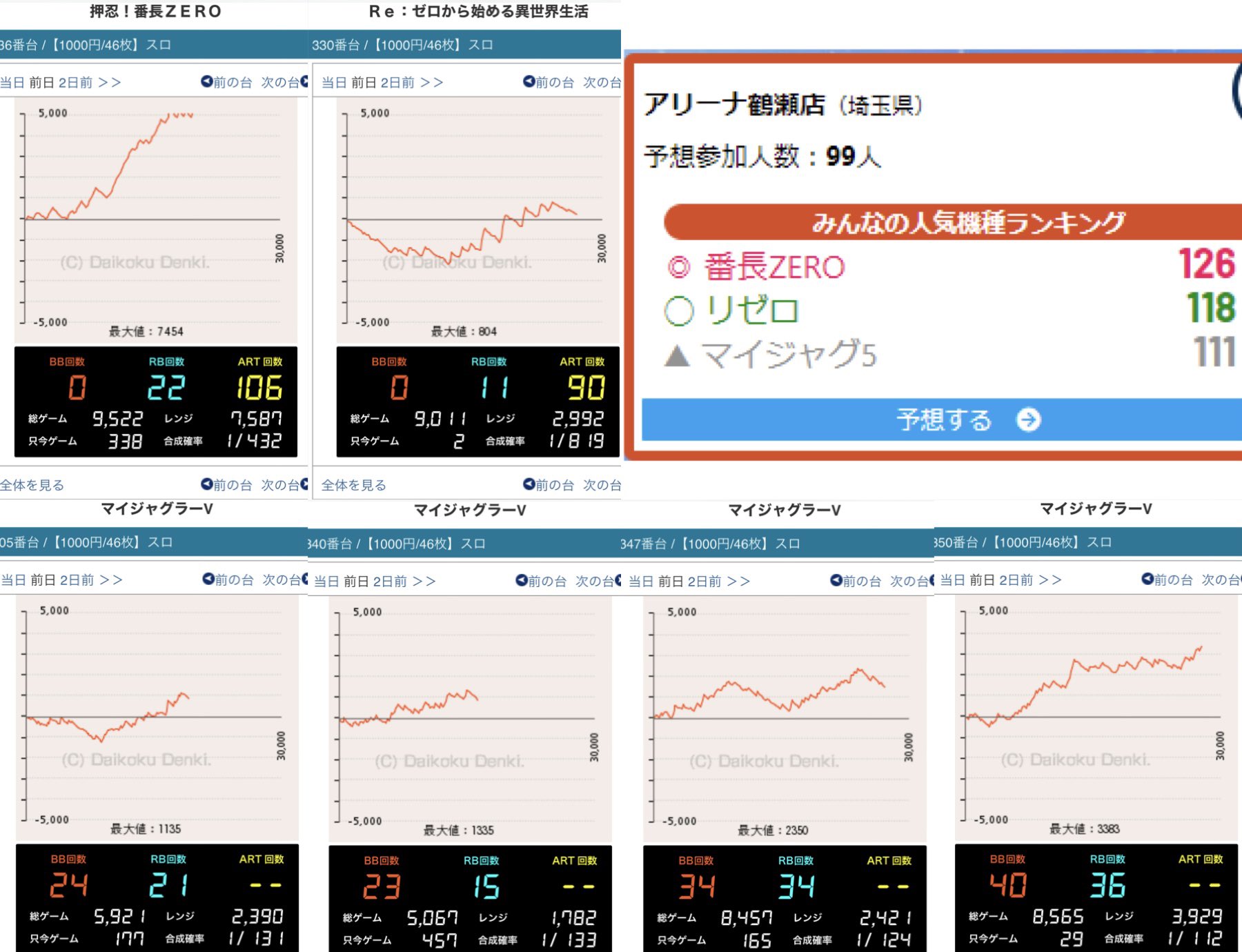
Task: Open 全体を見る under the Re:ゼロ panel
Action: [354, 485]
